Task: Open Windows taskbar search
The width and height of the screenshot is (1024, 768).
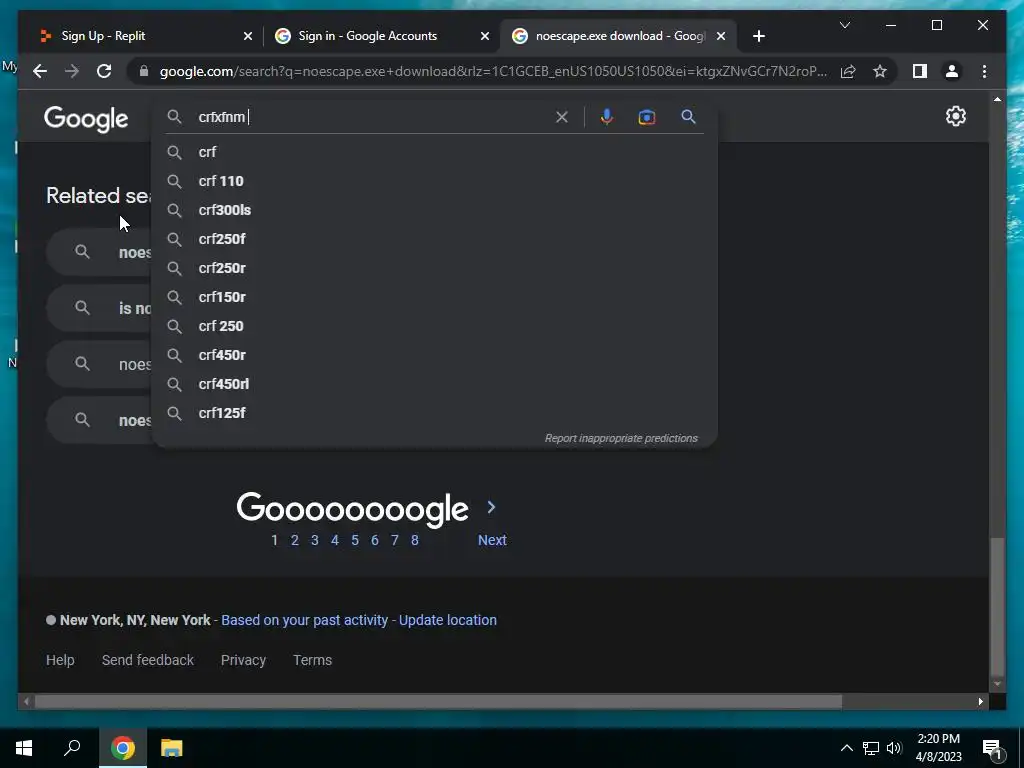Action: coord(72,748)
